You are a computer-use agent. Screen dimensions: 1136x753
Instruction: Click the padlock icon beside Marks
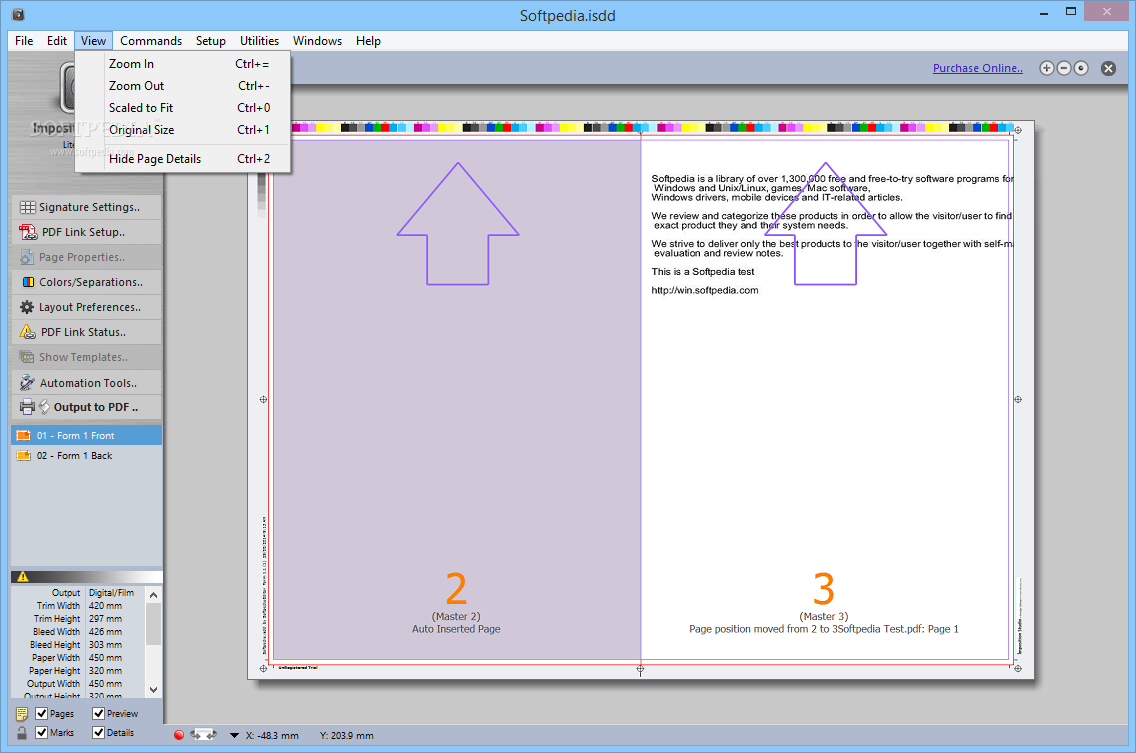click(x=22, y=733)
